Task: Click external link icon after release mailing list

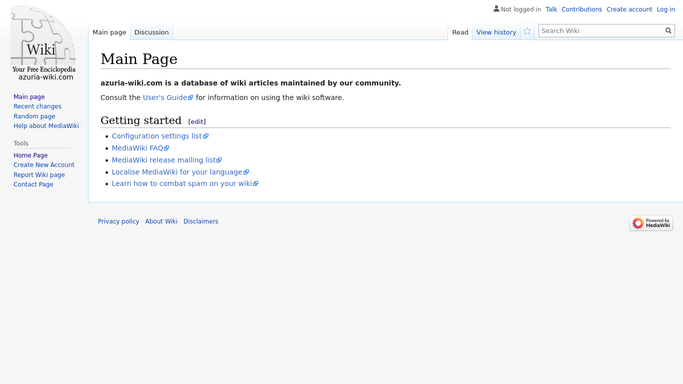Action: pos(219,160)
